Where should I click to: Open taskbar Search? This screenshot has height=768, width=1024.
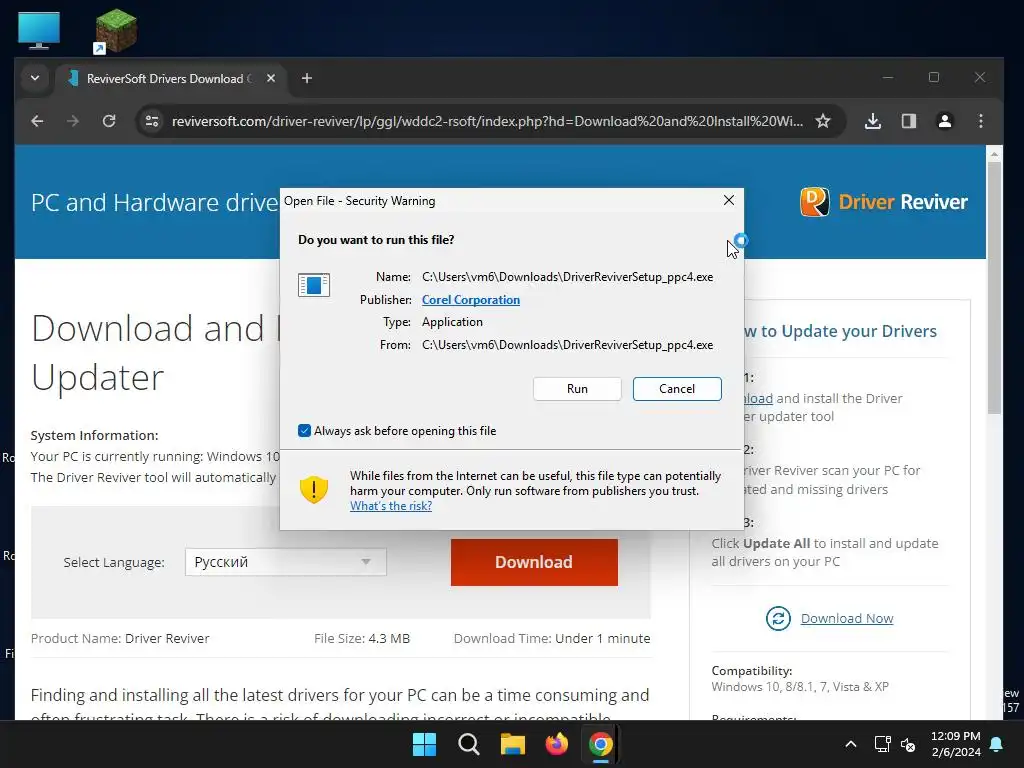(x=468, y=744)
